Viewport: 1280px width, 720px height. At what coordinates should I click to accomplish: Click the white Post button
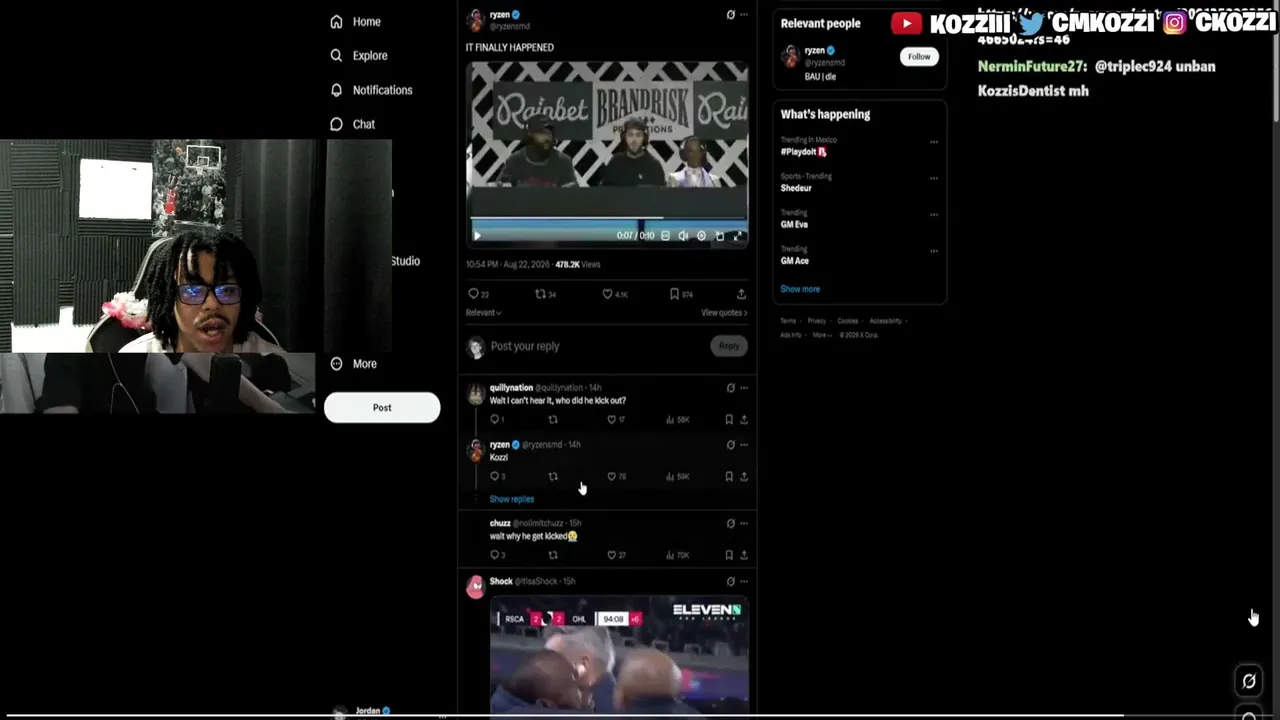(x=382, y=407)
